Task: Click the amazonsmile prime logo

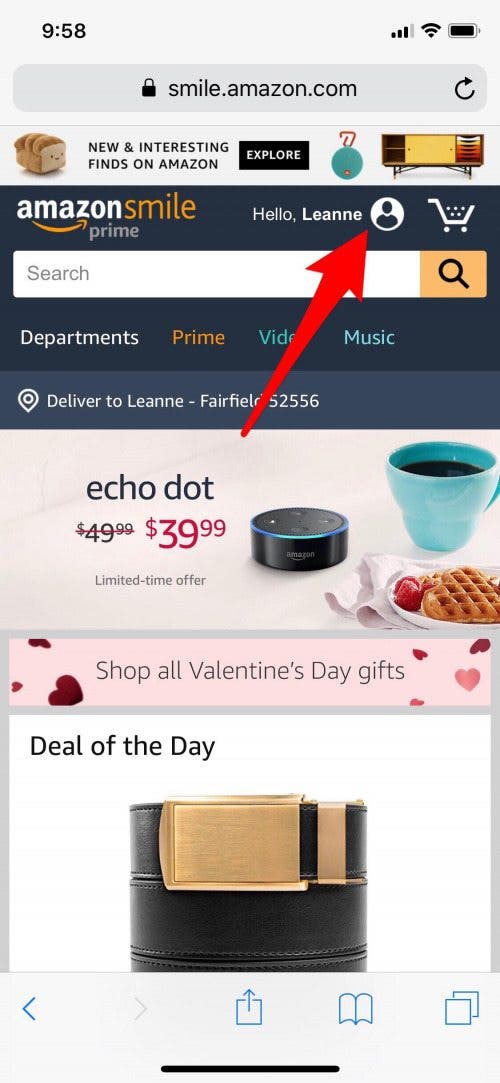Action: click(106, 216)
